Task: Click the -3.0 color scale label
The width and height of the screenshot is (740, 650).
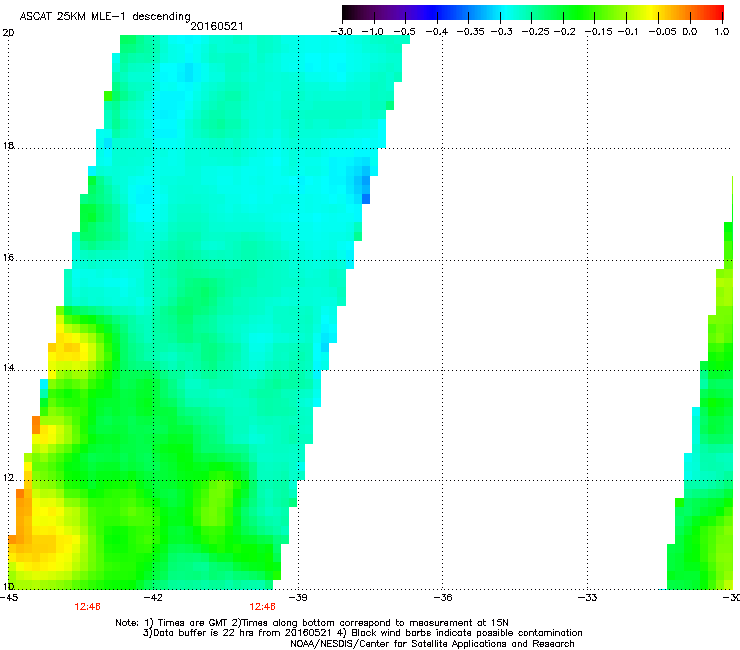Action: click(341, 32)
